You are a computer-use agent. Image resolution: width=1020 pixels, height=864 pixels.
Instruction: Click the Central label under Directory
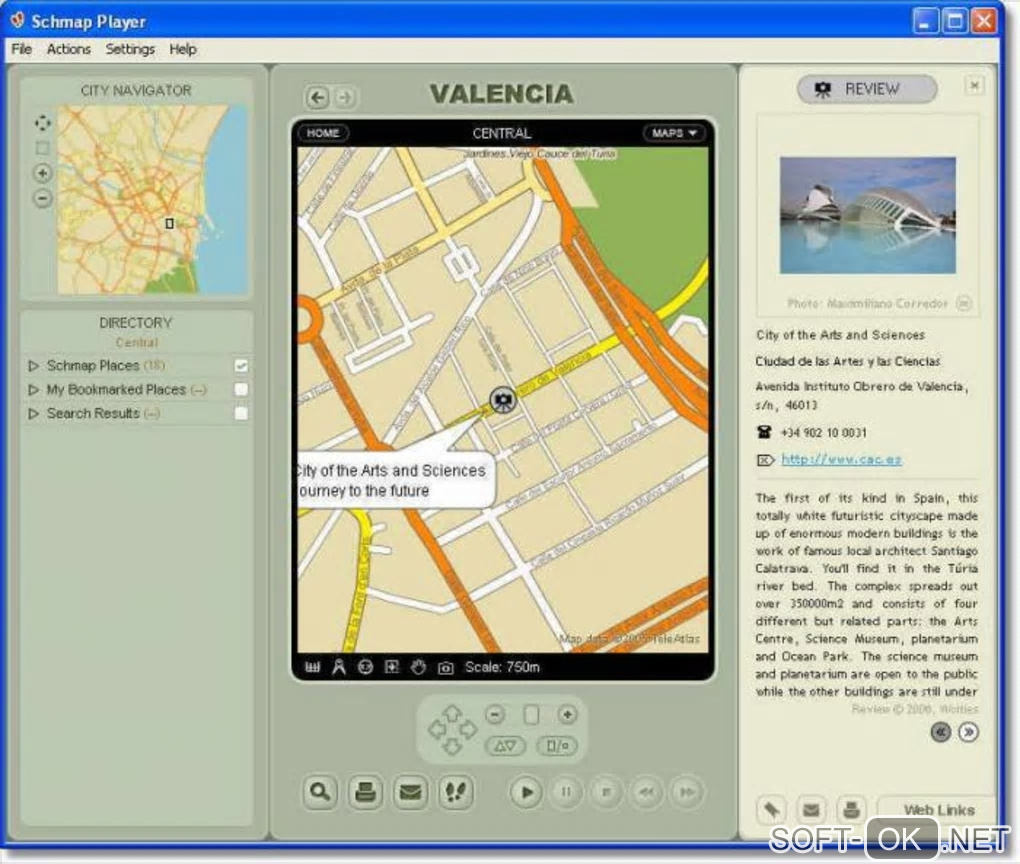coord(137,342)
